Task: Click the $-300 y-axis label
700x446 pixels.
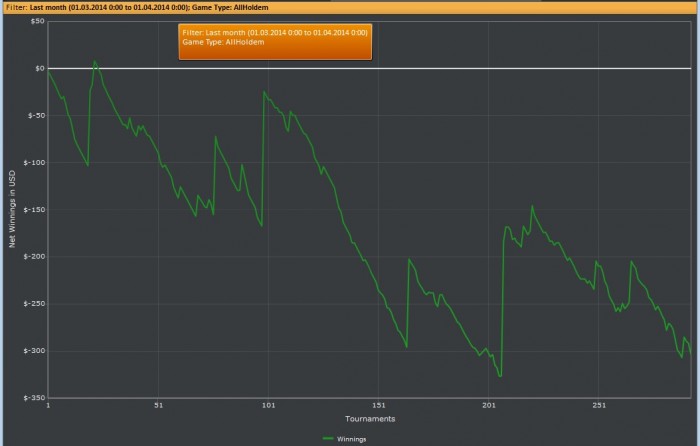Action: [34, 350]
